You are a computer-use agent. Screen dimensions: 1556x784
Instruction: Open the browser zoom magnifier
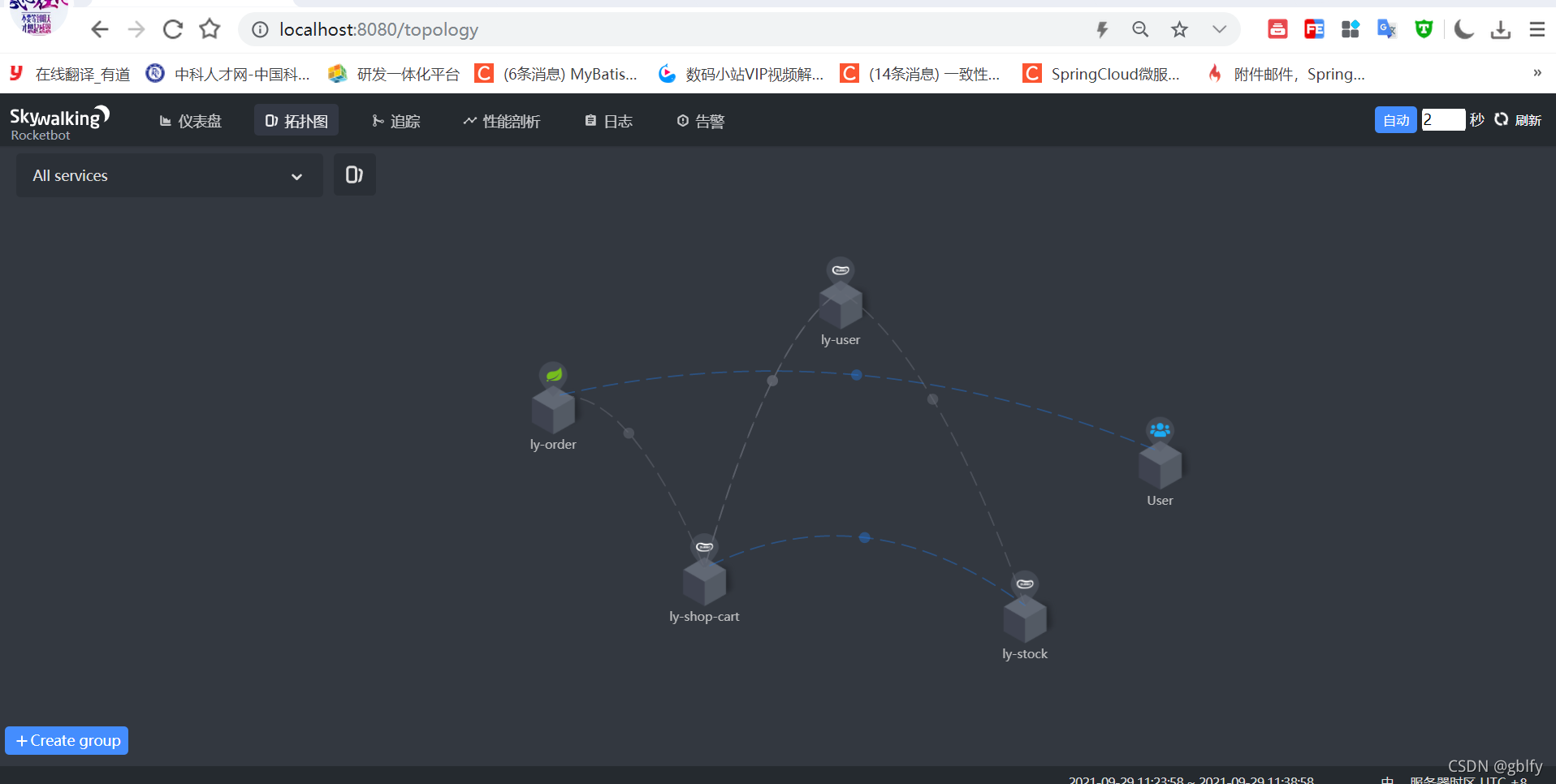click(x=1140, y=30)
